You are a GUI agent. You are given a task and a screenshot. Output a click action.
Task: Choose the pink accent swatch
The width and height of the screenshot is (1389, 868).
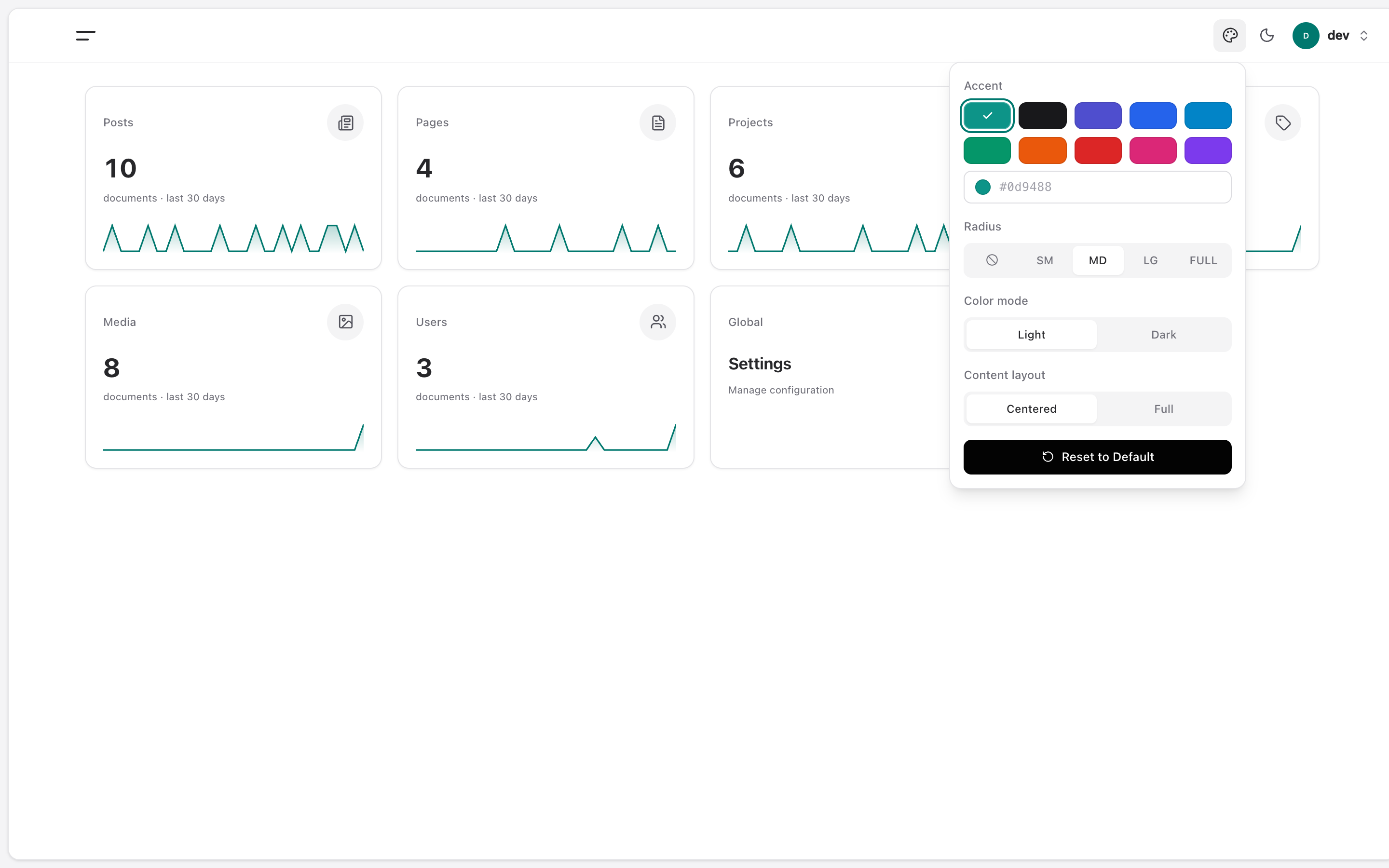coord(1153,150)
